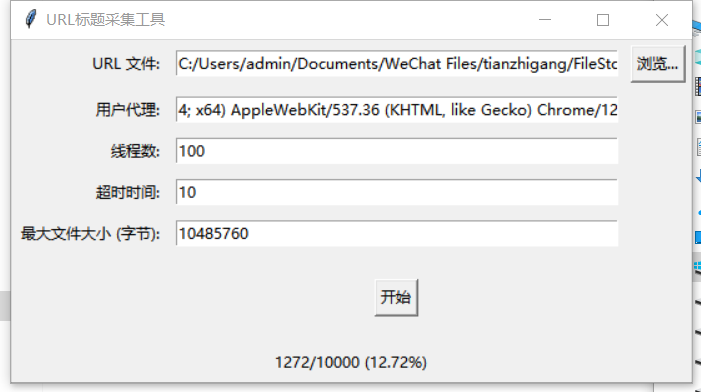Image resolution: width=701 pixels, height=392 pixels.
Task: Start collection with the 开始 button
Action: point(396,297)
